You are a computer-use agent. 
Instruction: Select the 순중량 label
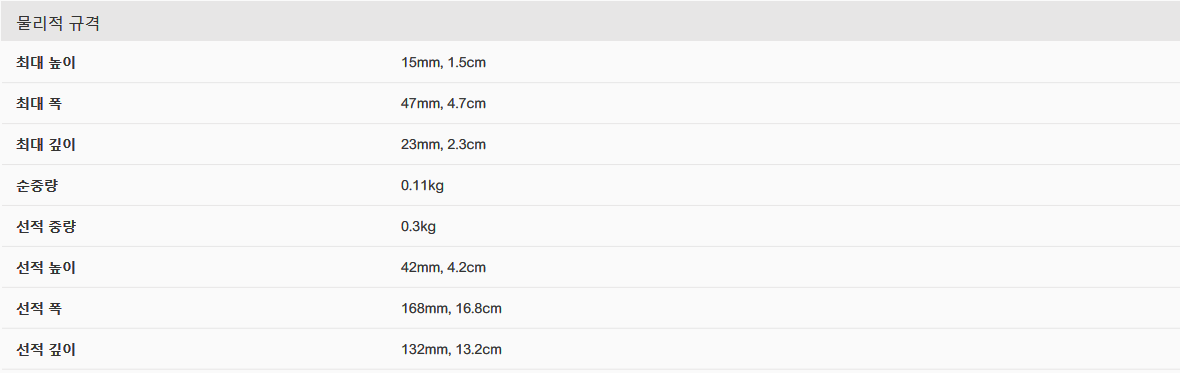click(37, 185)
